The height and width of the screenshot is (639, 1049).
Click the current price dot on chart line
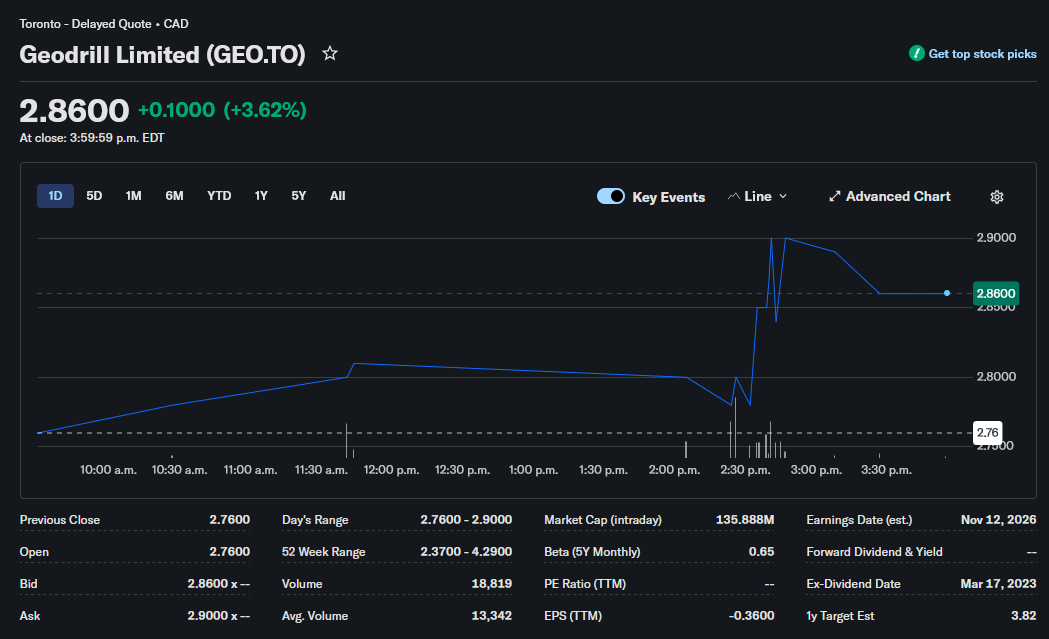947,293
